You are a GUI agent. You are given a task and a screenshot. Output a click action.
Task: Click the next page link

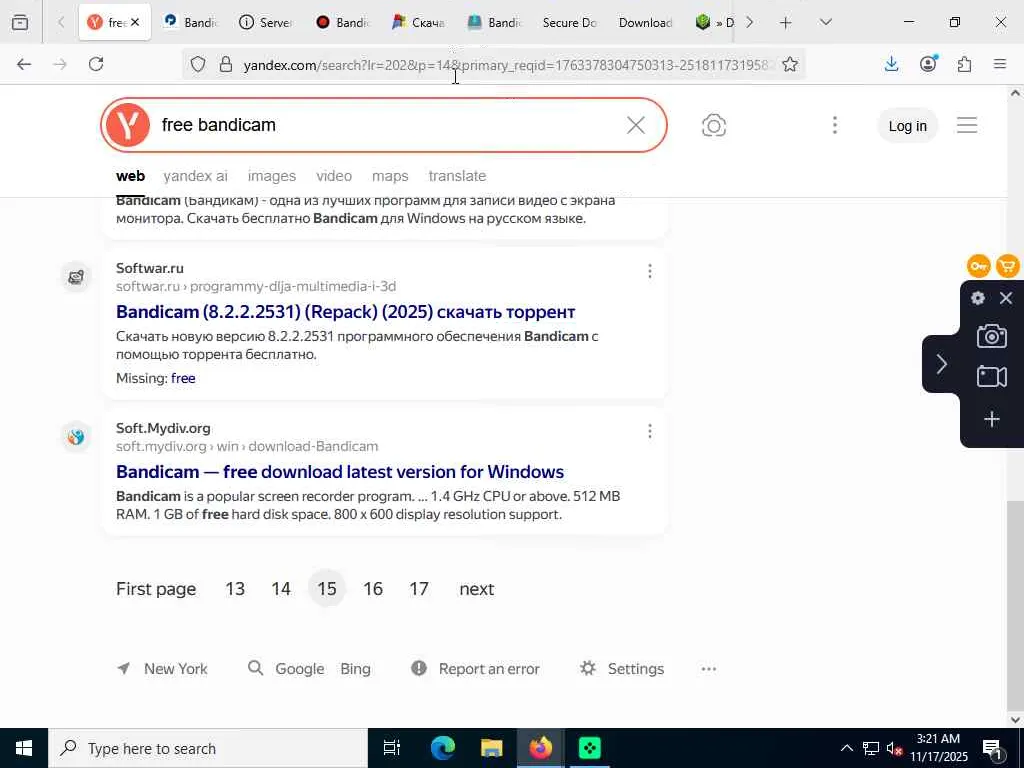click(477, 588)
